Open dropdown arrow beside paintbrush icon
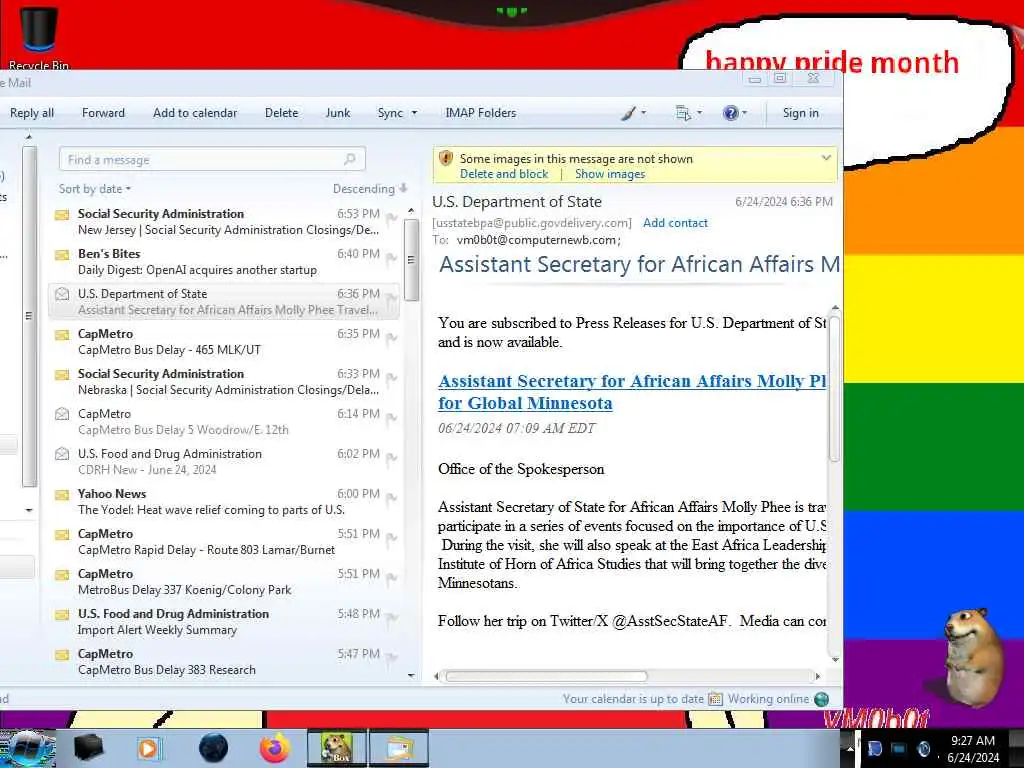The height and width of the screenshot is (768, 1024). (643, 113)
